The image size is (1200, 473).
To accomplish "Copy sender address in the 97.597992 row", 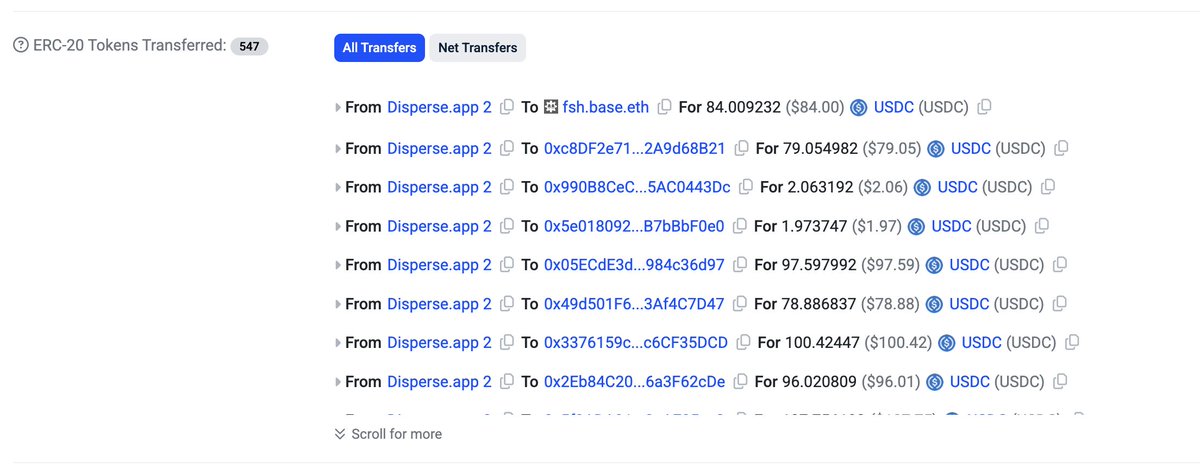I will point(507,265).
